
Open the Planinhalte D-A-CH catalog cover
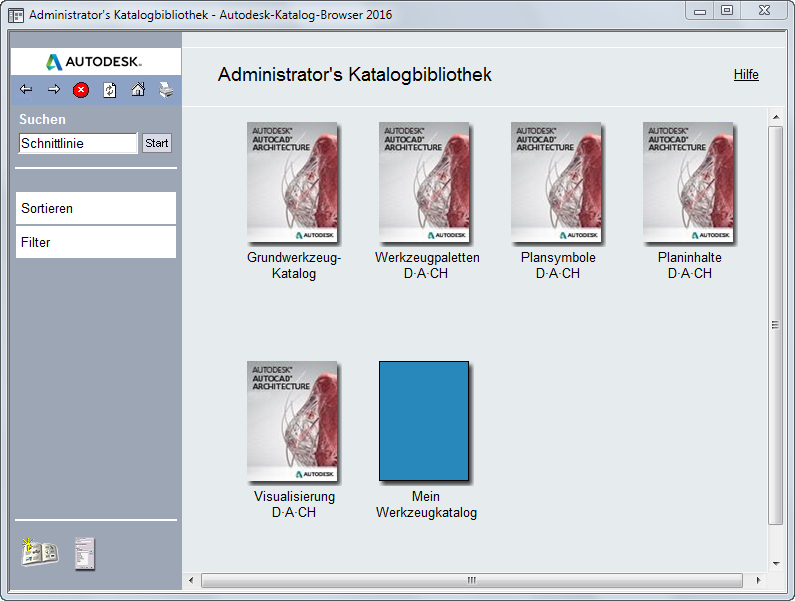pyautogui.click(x=688, y=182)
